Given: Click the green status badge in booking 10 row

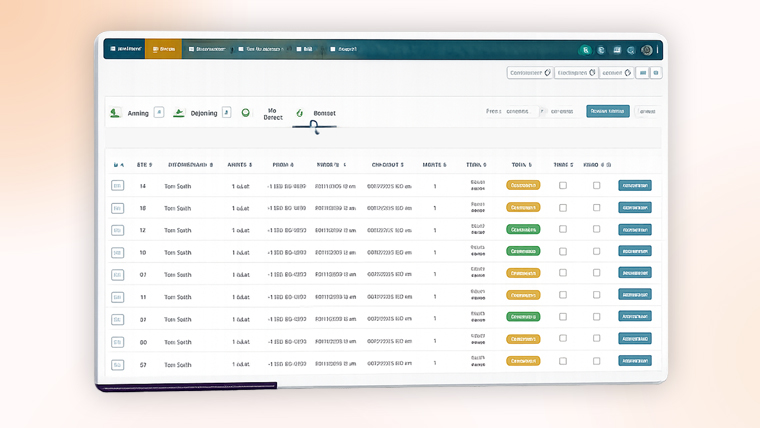Looking at the screenshot, I should coord(523,251).
